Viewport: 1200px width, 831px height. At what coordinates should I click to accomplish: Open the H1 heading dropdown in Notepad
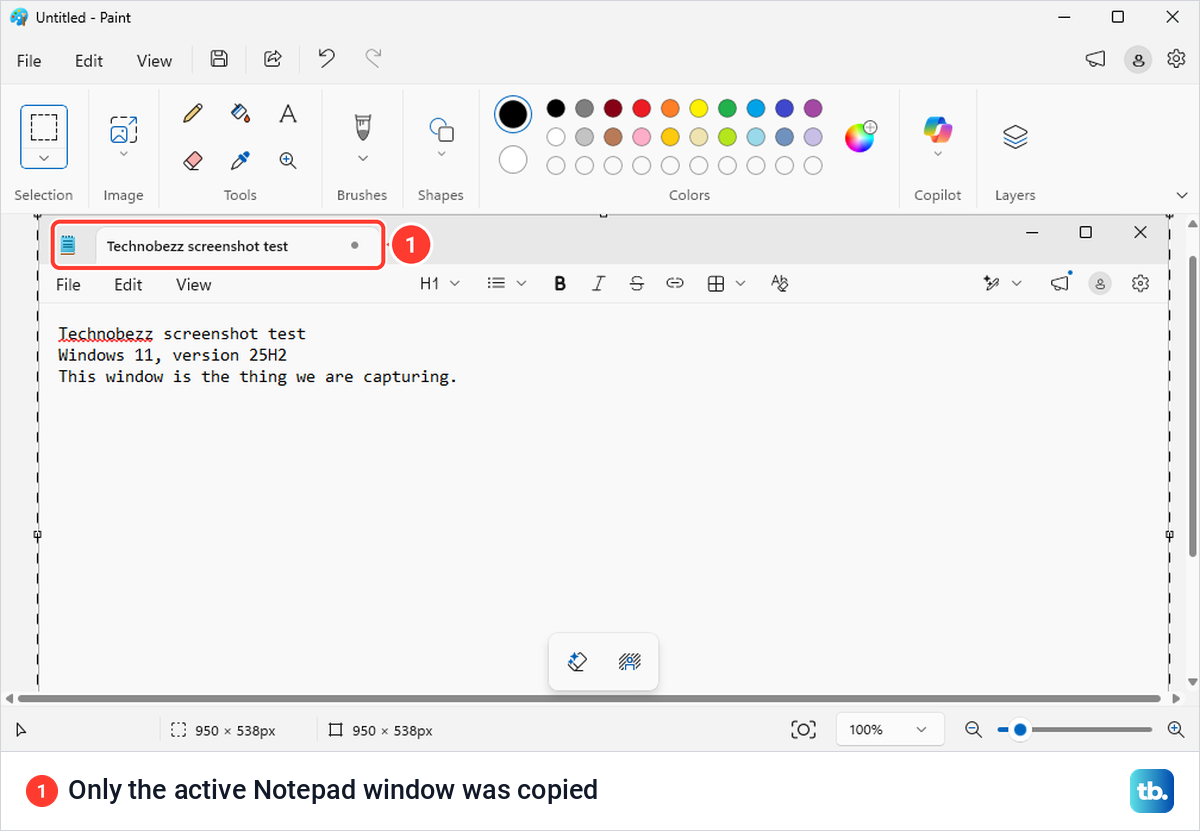(x=440, y=284)
